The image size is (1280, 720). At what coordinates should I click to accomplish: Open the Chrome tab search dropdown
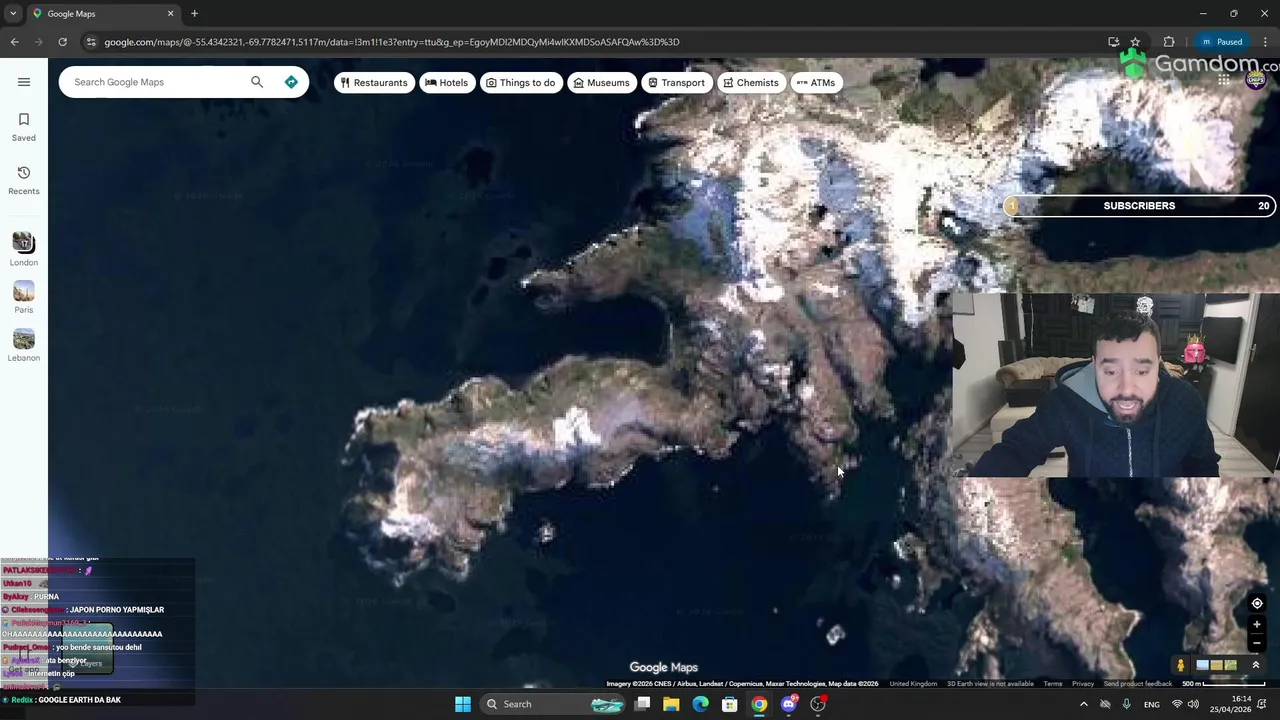coord(13,14)
